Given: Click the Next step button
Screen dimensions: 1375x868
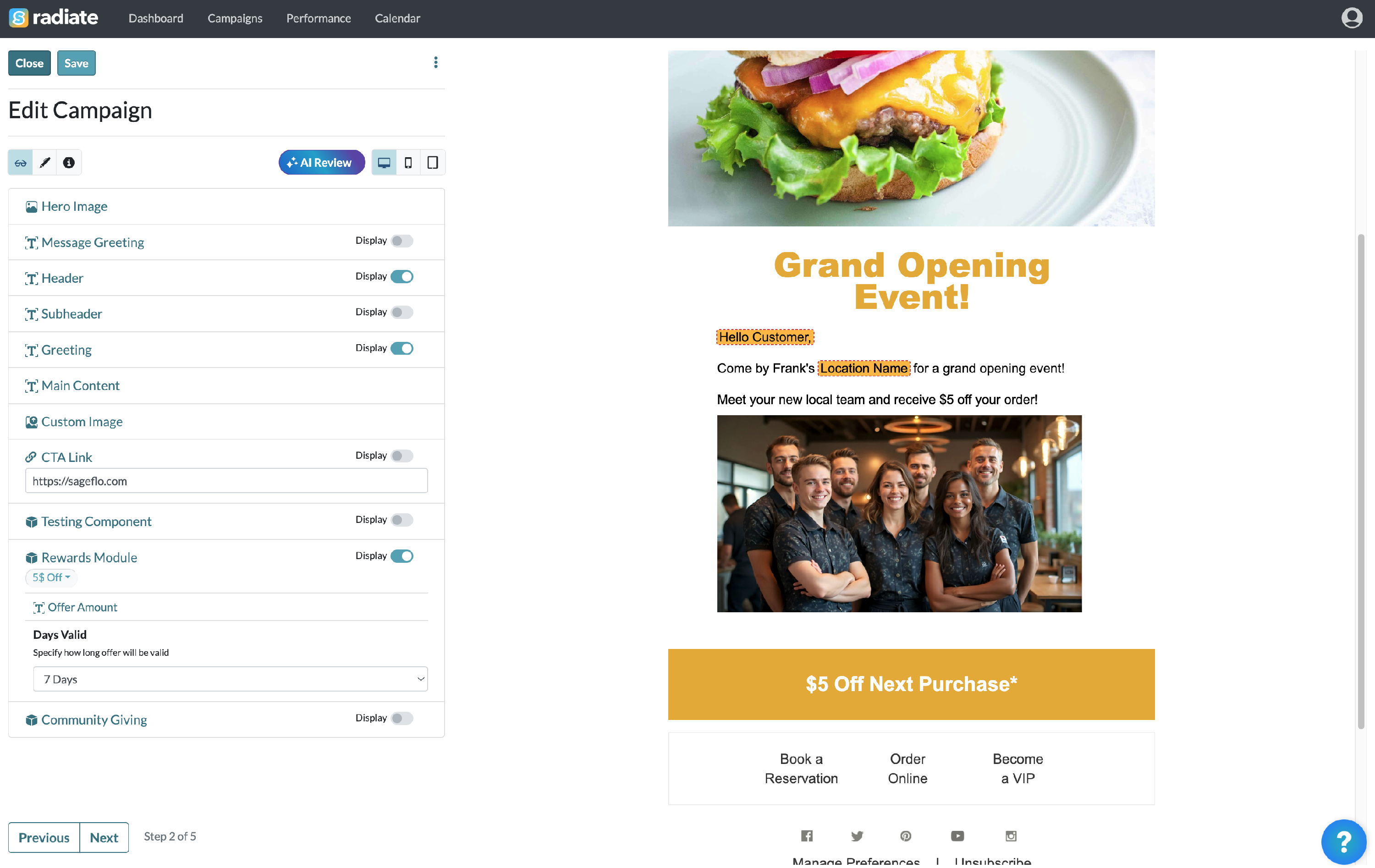Looking at the screenshot, I should click(x=104, y=837).
